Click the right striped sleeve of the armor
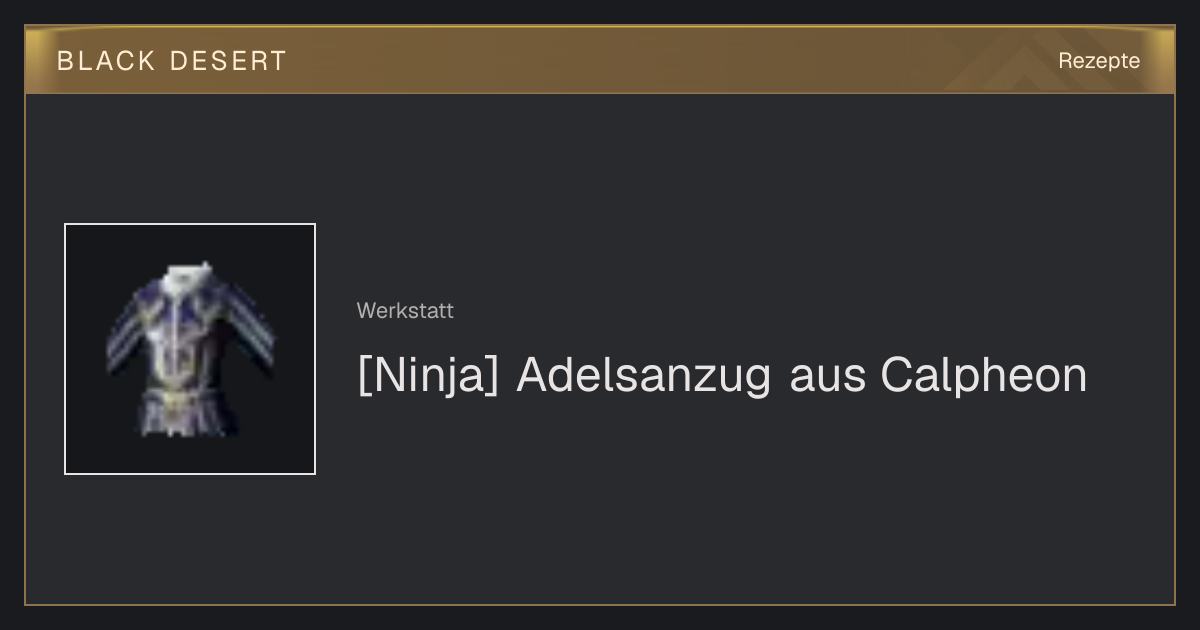 [252, 335]
